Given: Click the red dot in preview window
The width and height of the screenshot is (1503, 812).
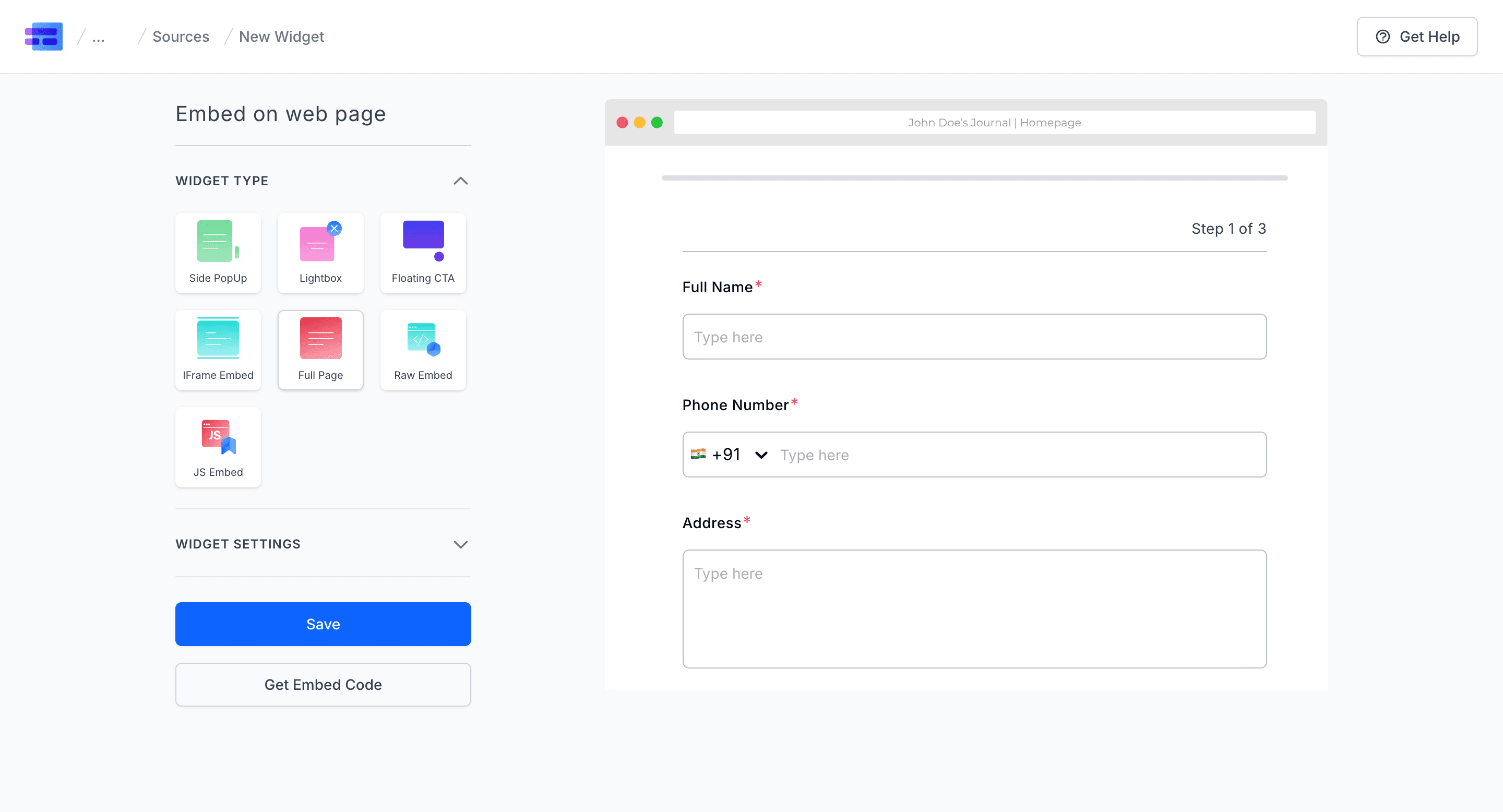Looking at the screenshot, I should [622, 123].
